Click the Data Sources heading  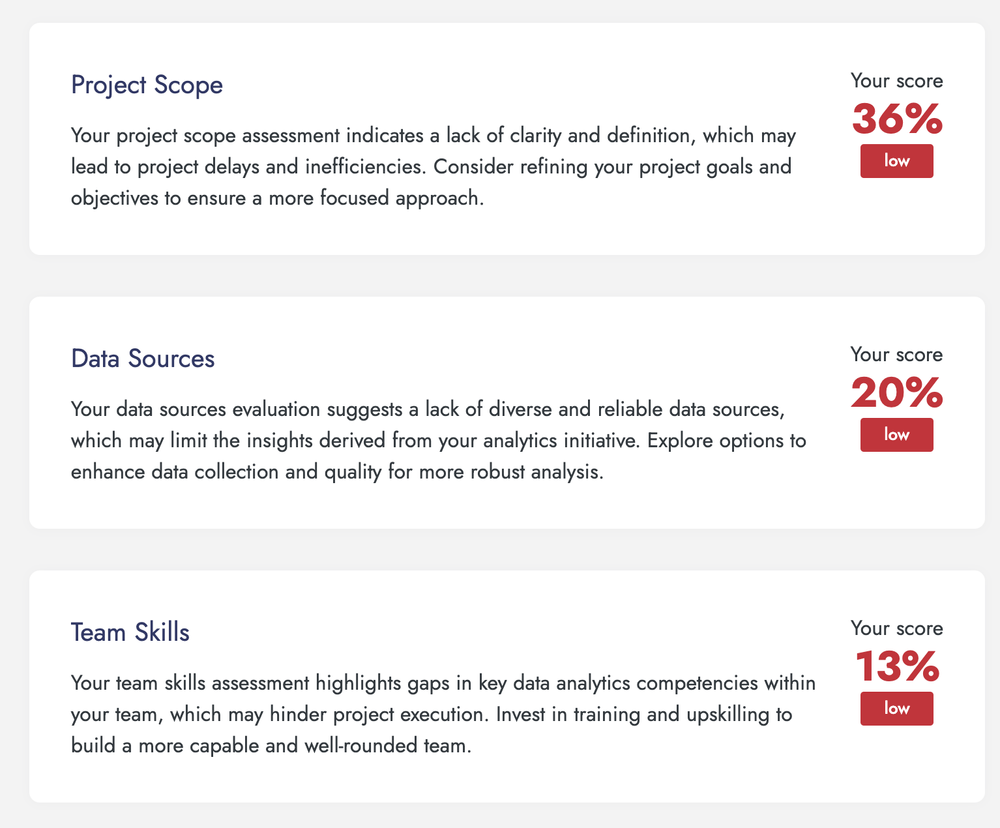(x=143, y=359)
